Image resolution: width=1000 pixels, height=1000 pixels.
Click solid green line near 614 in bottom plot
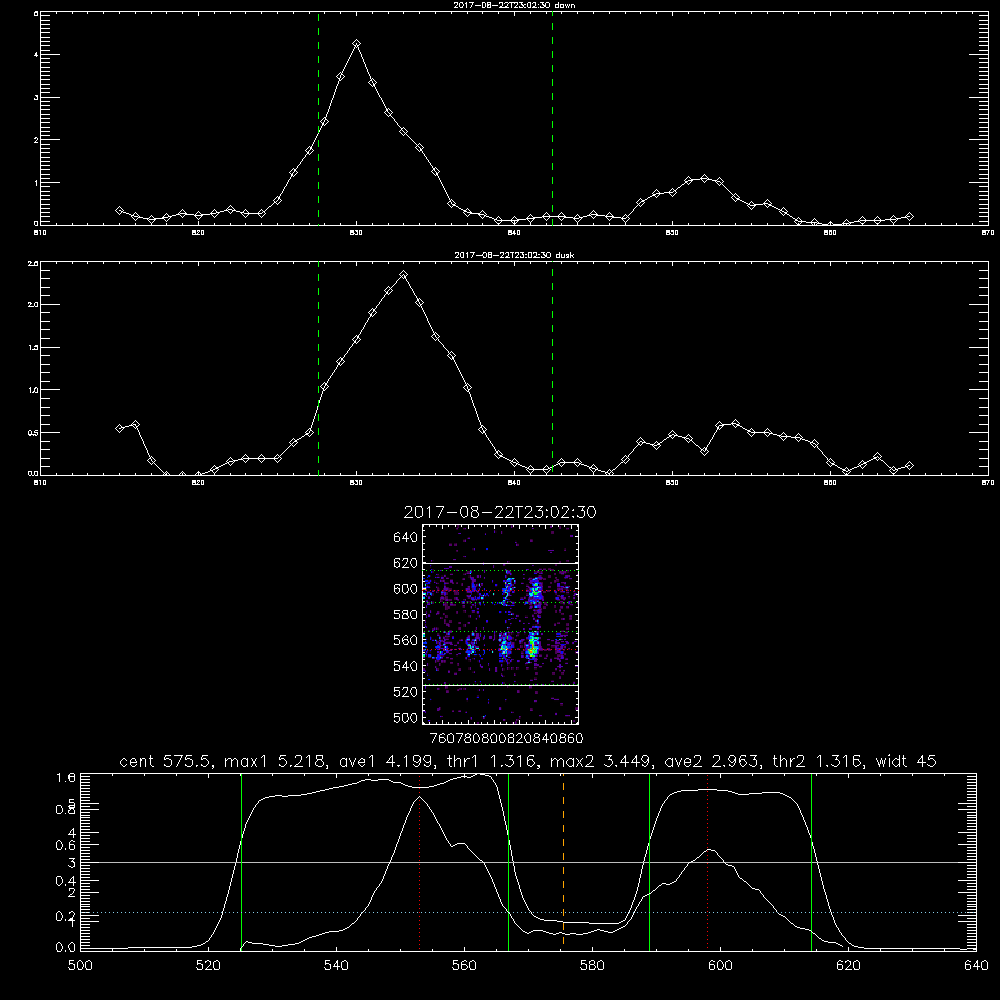811,861
